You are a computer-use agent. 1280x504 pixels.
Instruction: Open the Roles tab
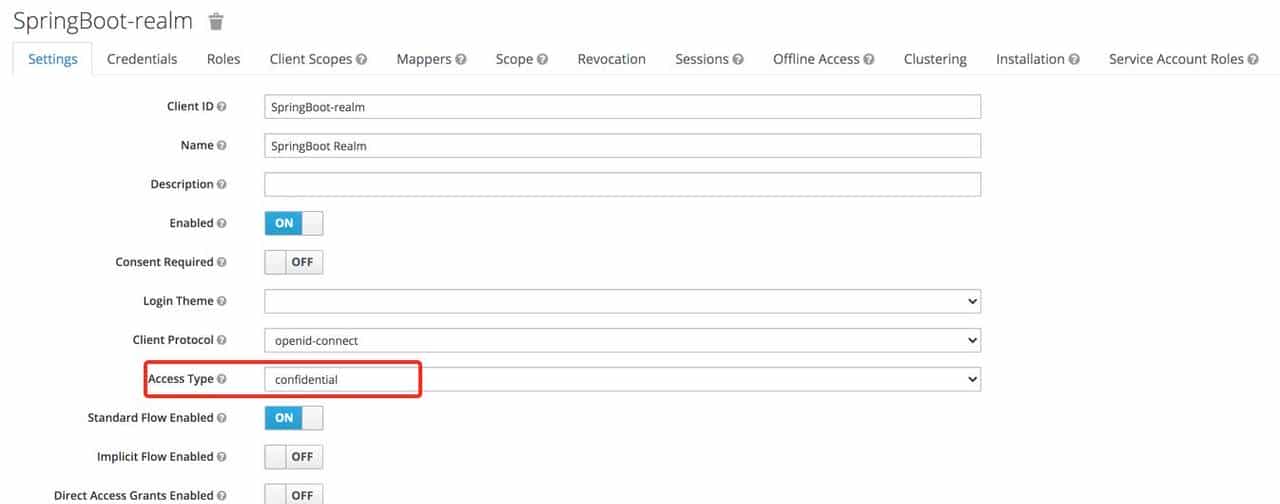coord(224,59)
